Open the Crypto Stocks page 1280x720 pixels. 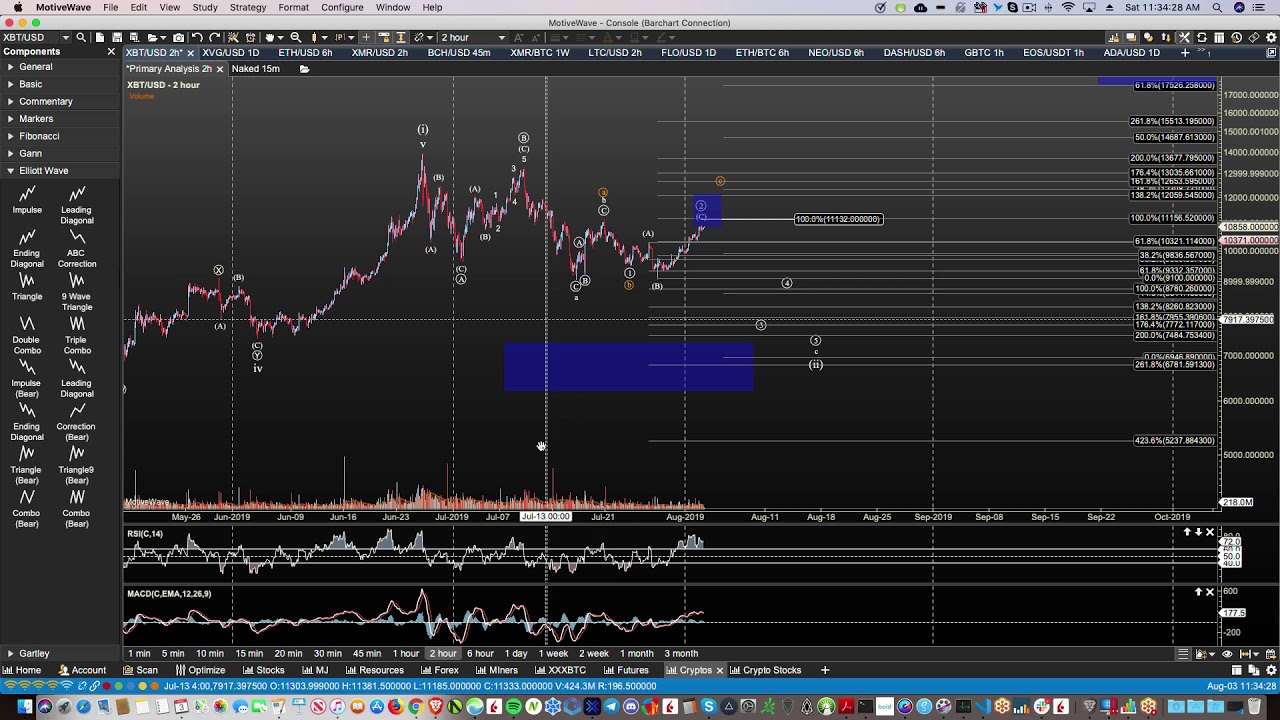[x=766, y=670]
